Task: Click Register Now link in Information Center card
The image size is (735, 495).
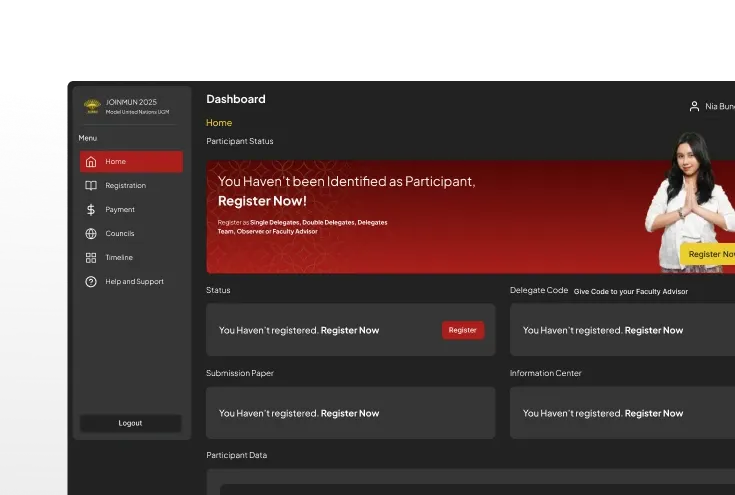Action: (x=654, y=413)
